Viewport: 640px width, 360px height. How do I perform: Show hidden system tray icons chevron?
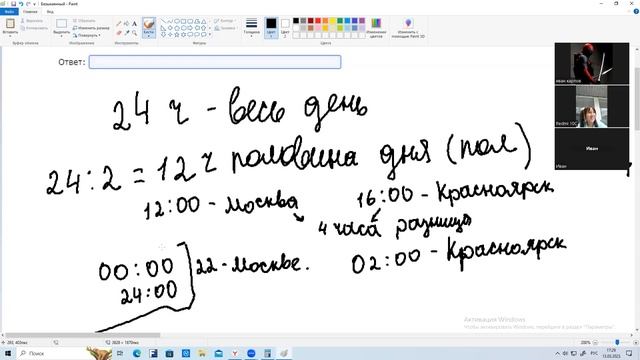[x=558, y=353]
